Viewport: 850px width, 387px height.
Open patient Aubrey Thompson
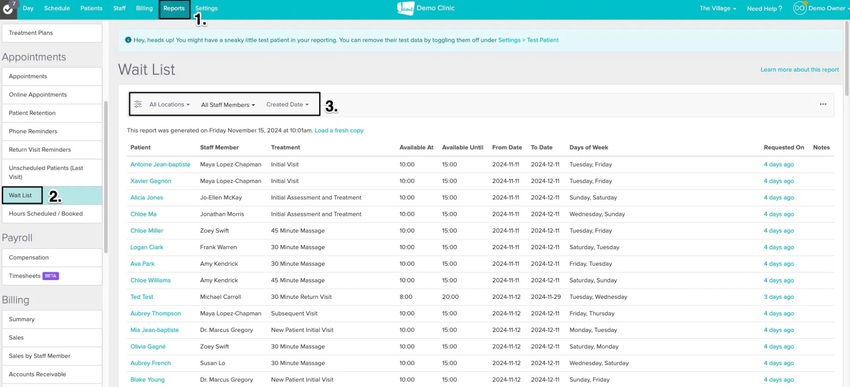156,313
